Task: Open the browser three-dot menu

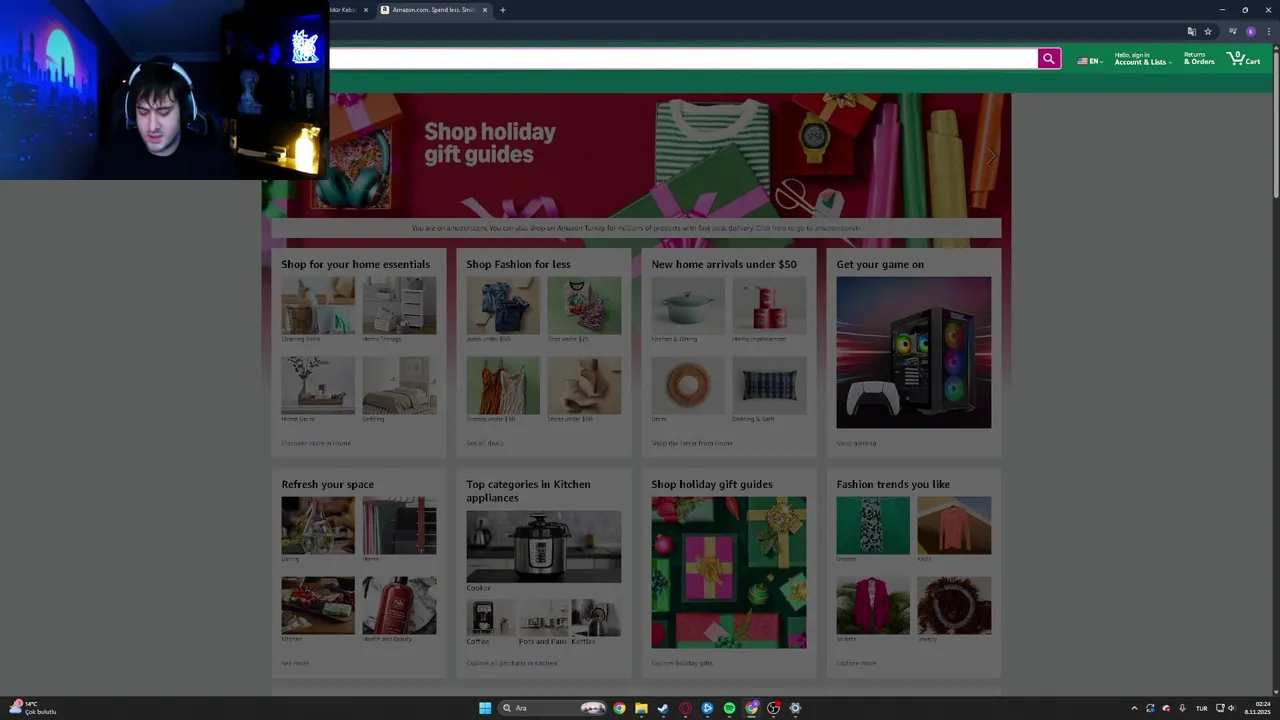Action: point(1269,31)
